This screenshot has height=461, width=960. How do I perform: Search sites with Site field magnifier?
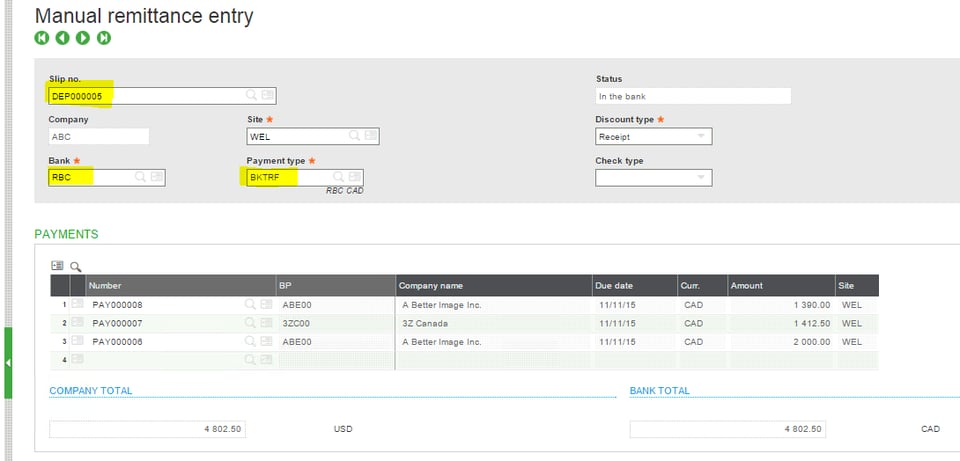pyautogui.click(x=354, y=136)
